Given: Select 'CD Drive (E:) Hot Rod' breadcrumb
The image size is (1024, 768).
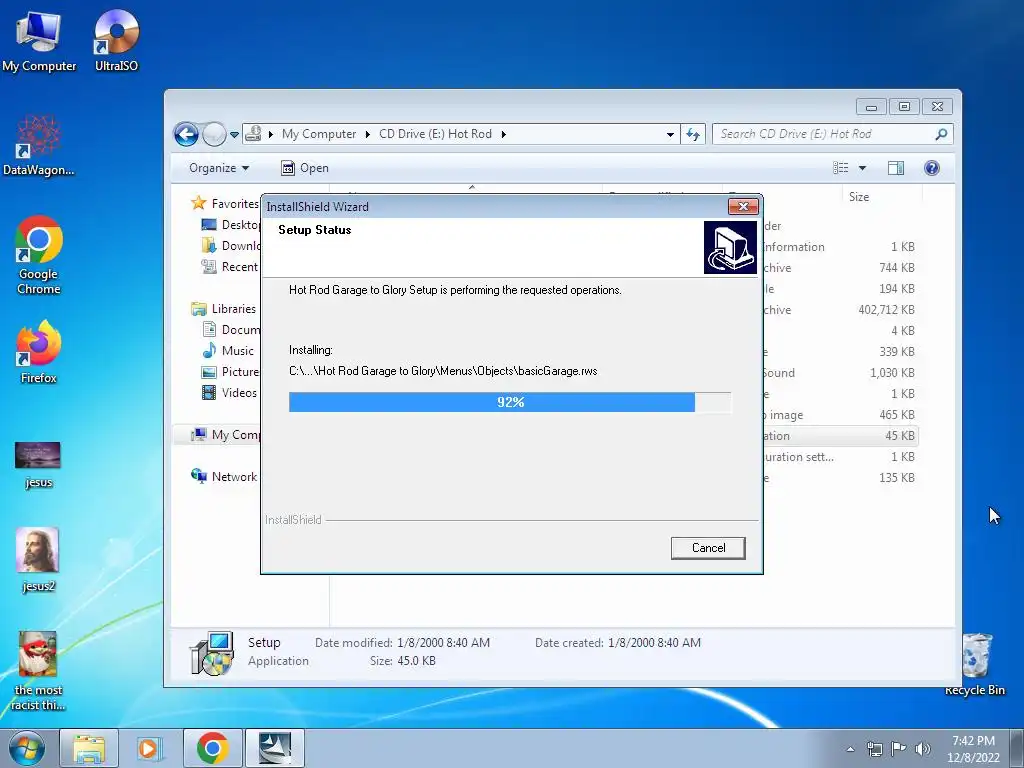Looking at the screenshot, I should tap(435, 134).
